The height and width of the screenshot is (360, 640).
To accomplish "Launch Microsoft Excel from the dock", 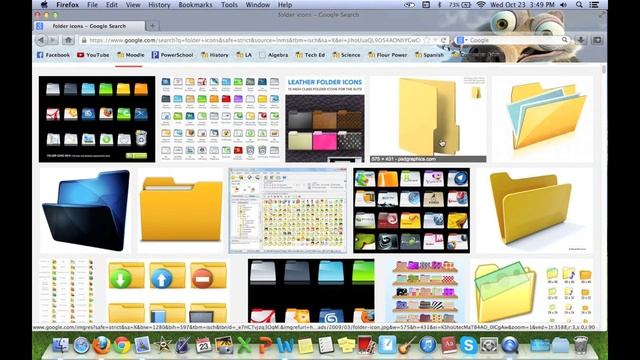I will pos(244,345).
